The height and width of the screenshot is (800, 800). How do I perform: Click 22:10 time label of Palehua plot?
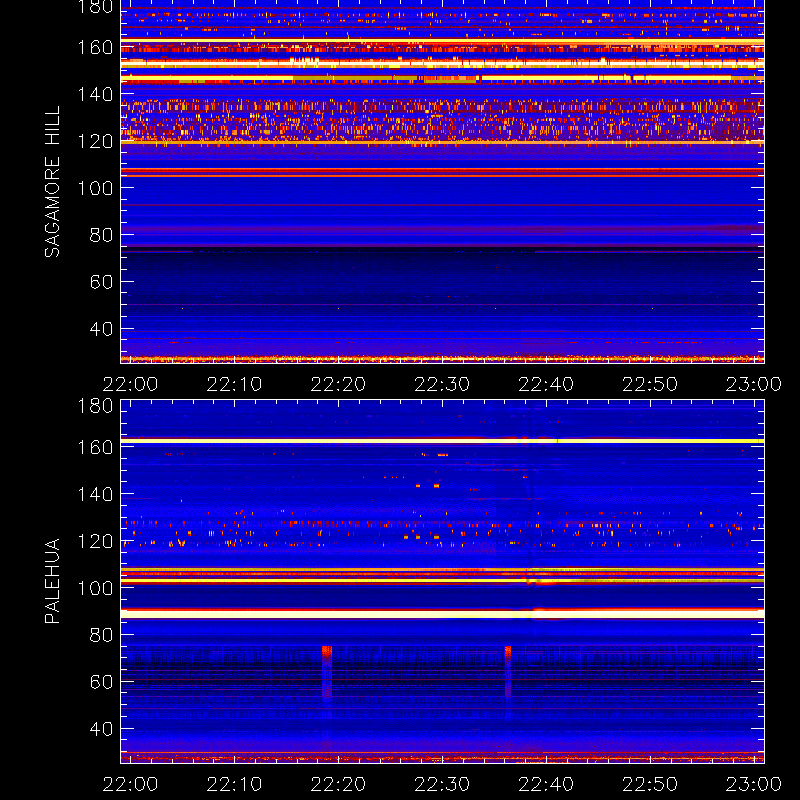pos(234,784)
